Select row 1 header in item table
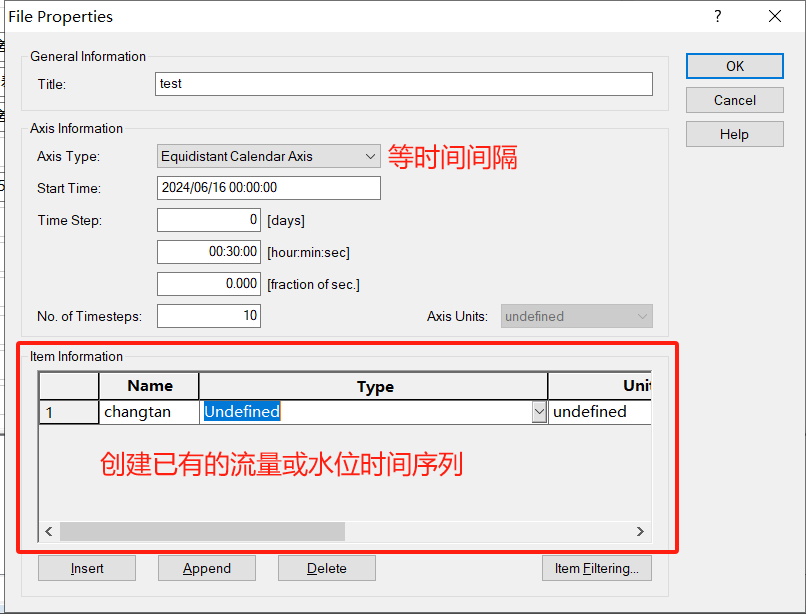Viewport: 806px width, 614px height. [x=68, y=412]
